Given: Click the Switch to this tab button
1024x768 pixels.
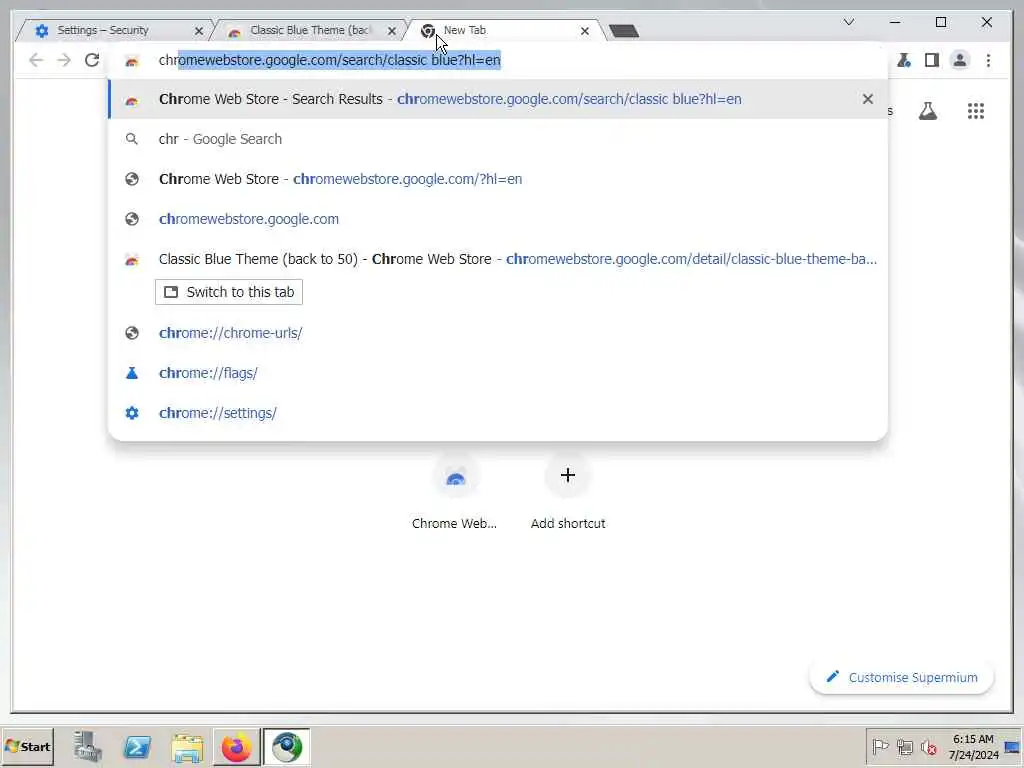Looking at the screenshot, I should (229, 292).
